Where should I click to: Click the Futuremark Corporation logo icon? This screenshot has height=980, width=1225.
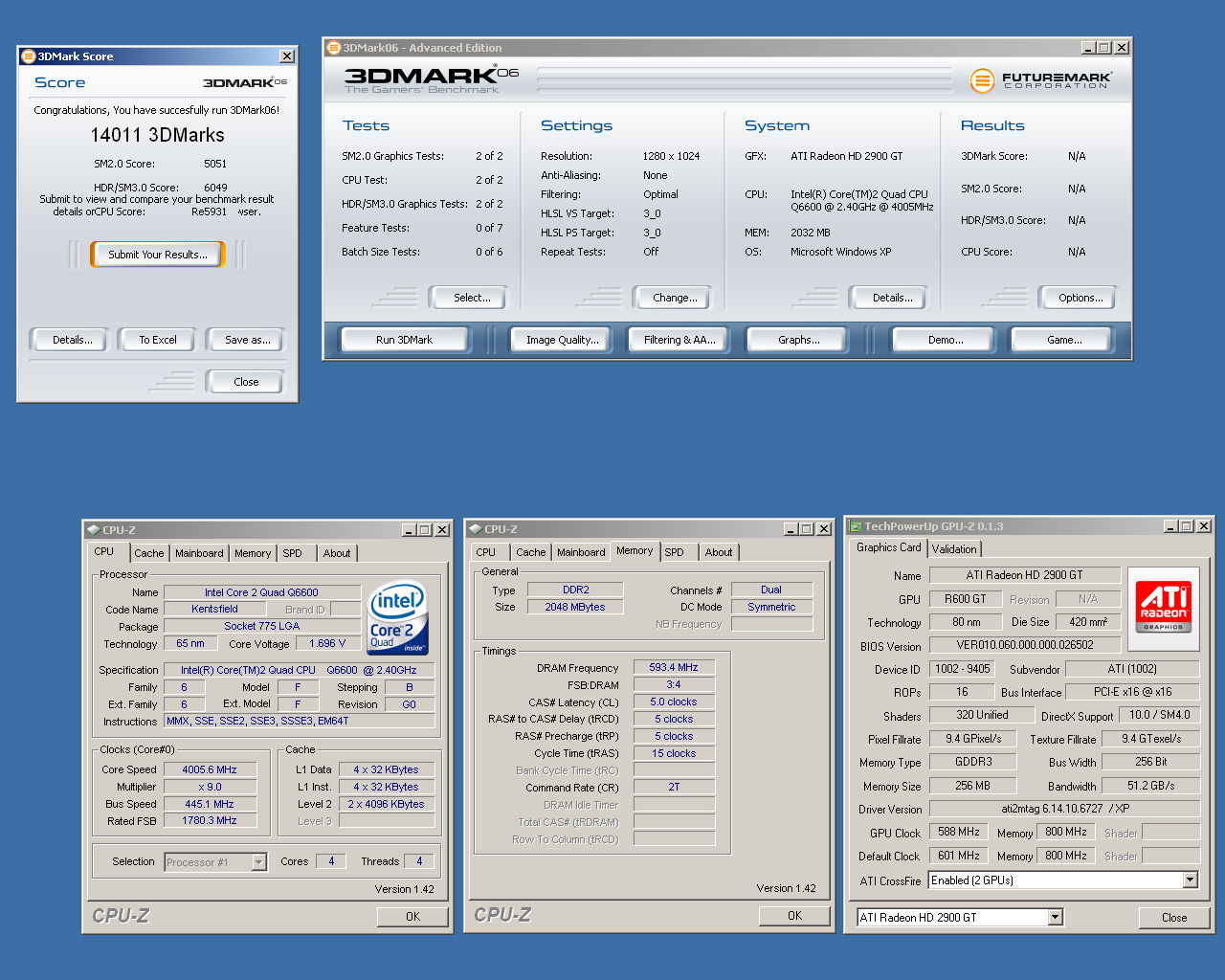982,80
